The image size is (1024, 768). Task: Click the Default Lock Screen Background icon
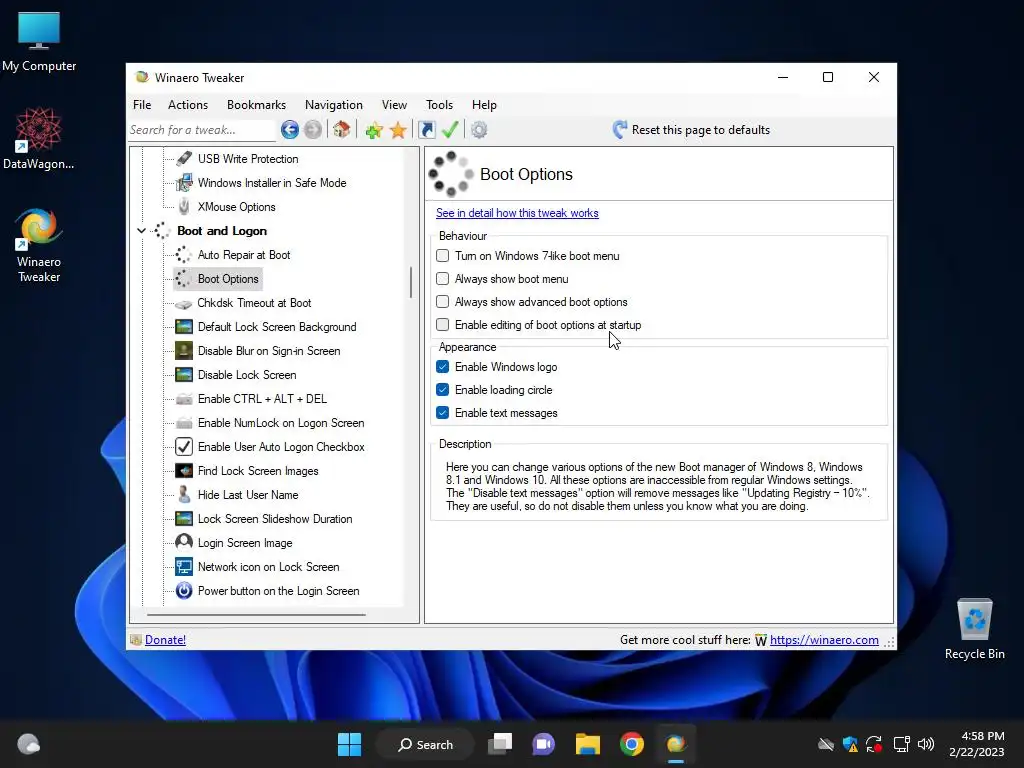tap(184, 327)
